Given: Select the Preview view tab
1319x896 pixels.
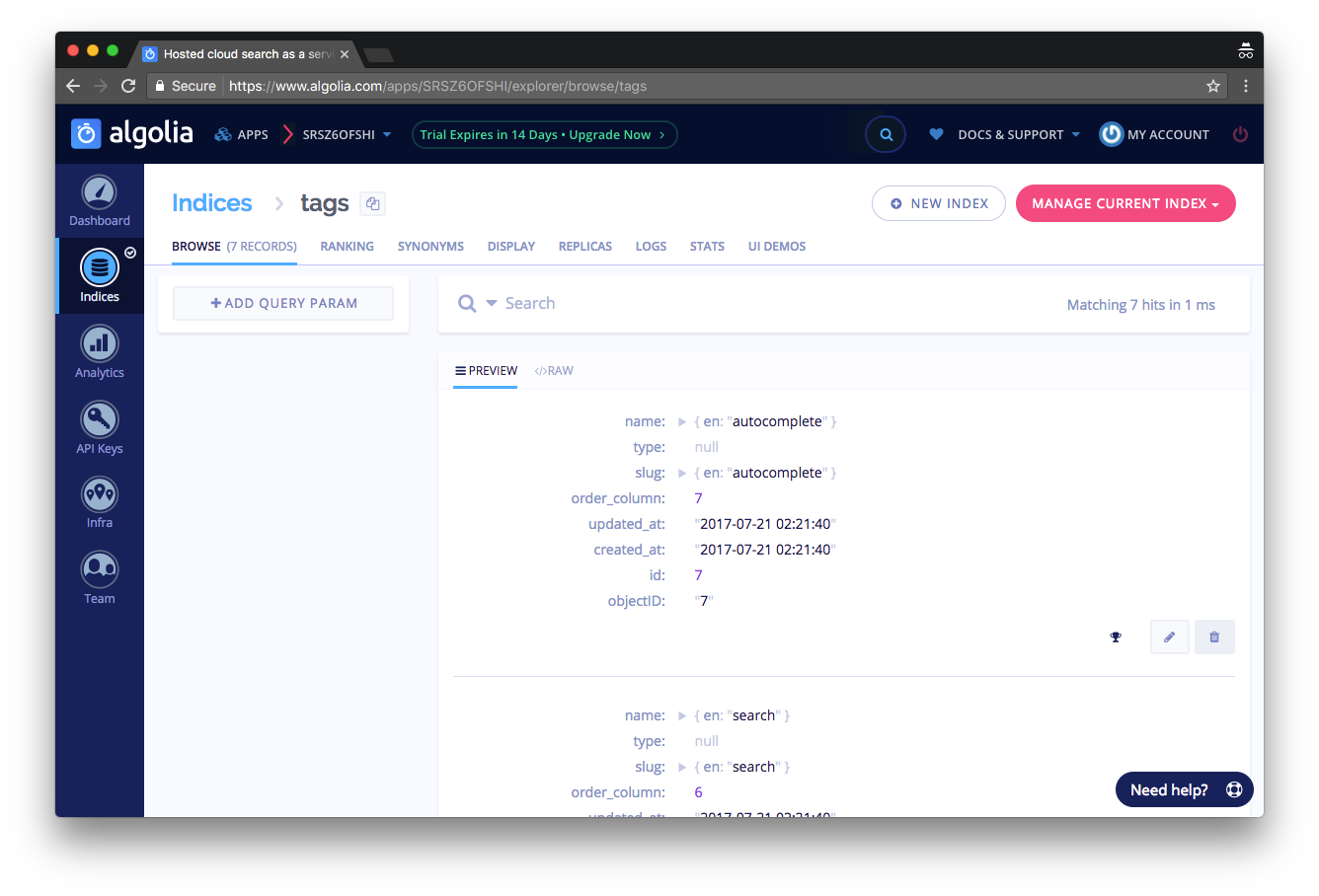Looking at the screenshot, I should (x=486, y=371).
